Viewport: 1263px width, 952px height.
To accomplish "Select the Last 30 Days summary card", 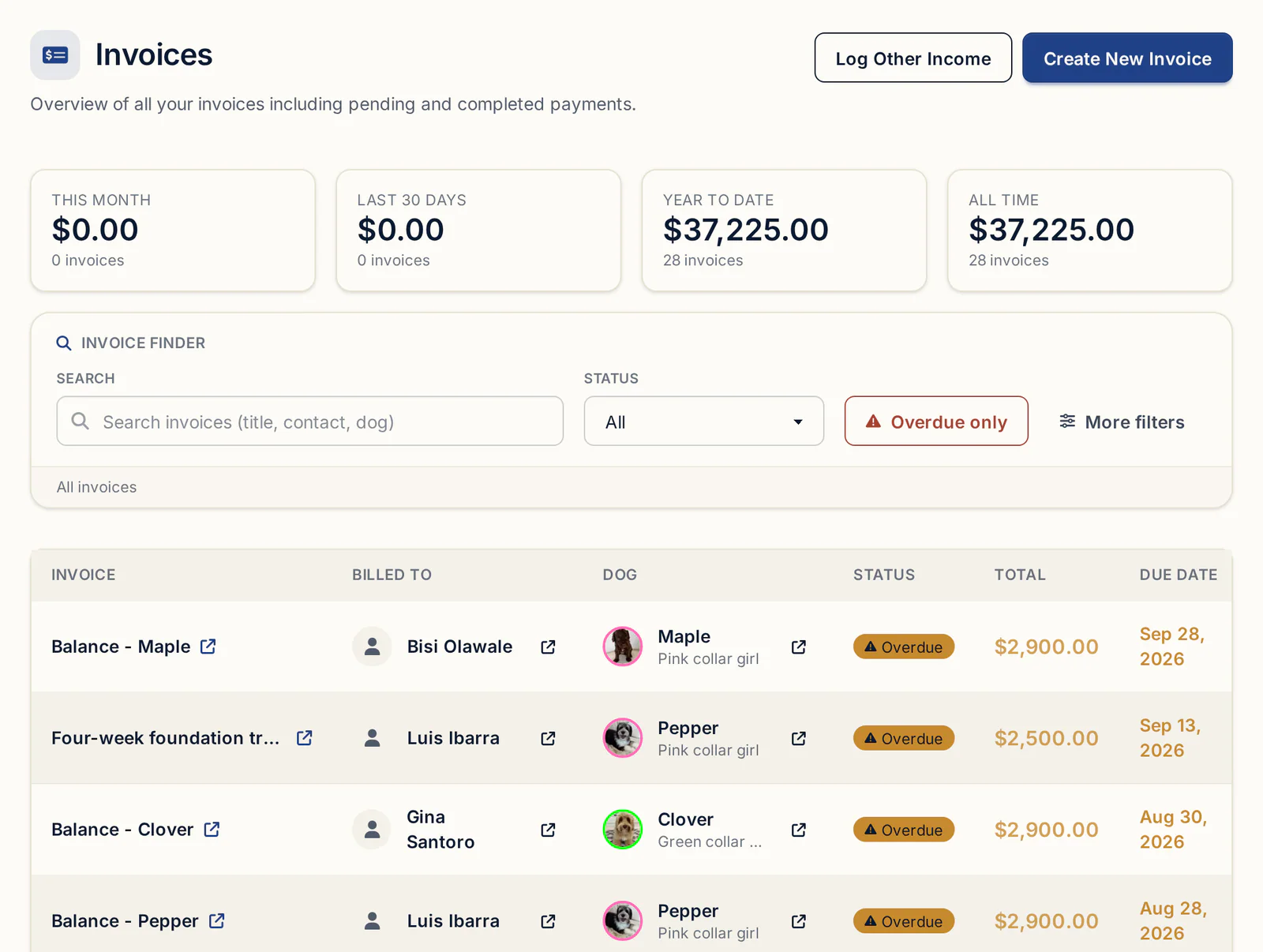I will point(478,231).
